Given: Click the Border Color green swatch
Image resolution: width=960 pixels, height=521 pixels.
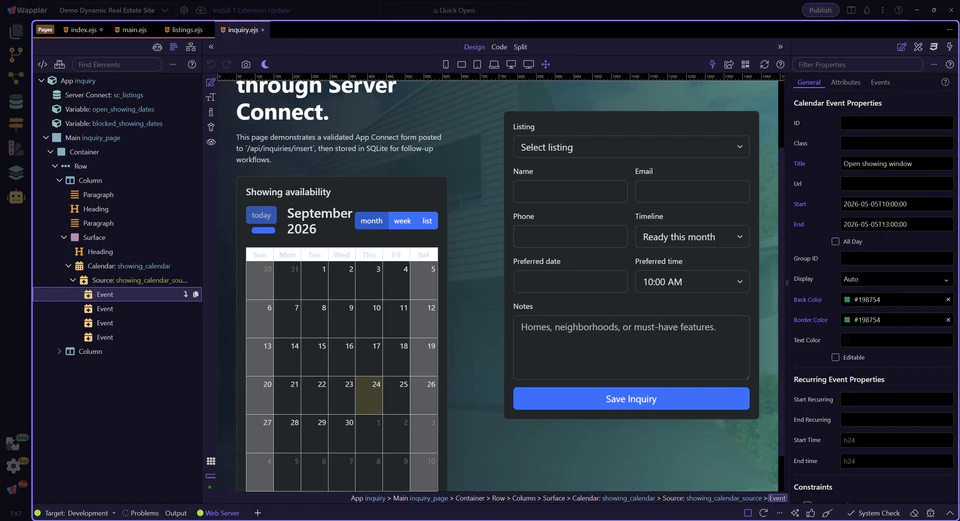Looking at the screenshot, I should click(847, 320).
